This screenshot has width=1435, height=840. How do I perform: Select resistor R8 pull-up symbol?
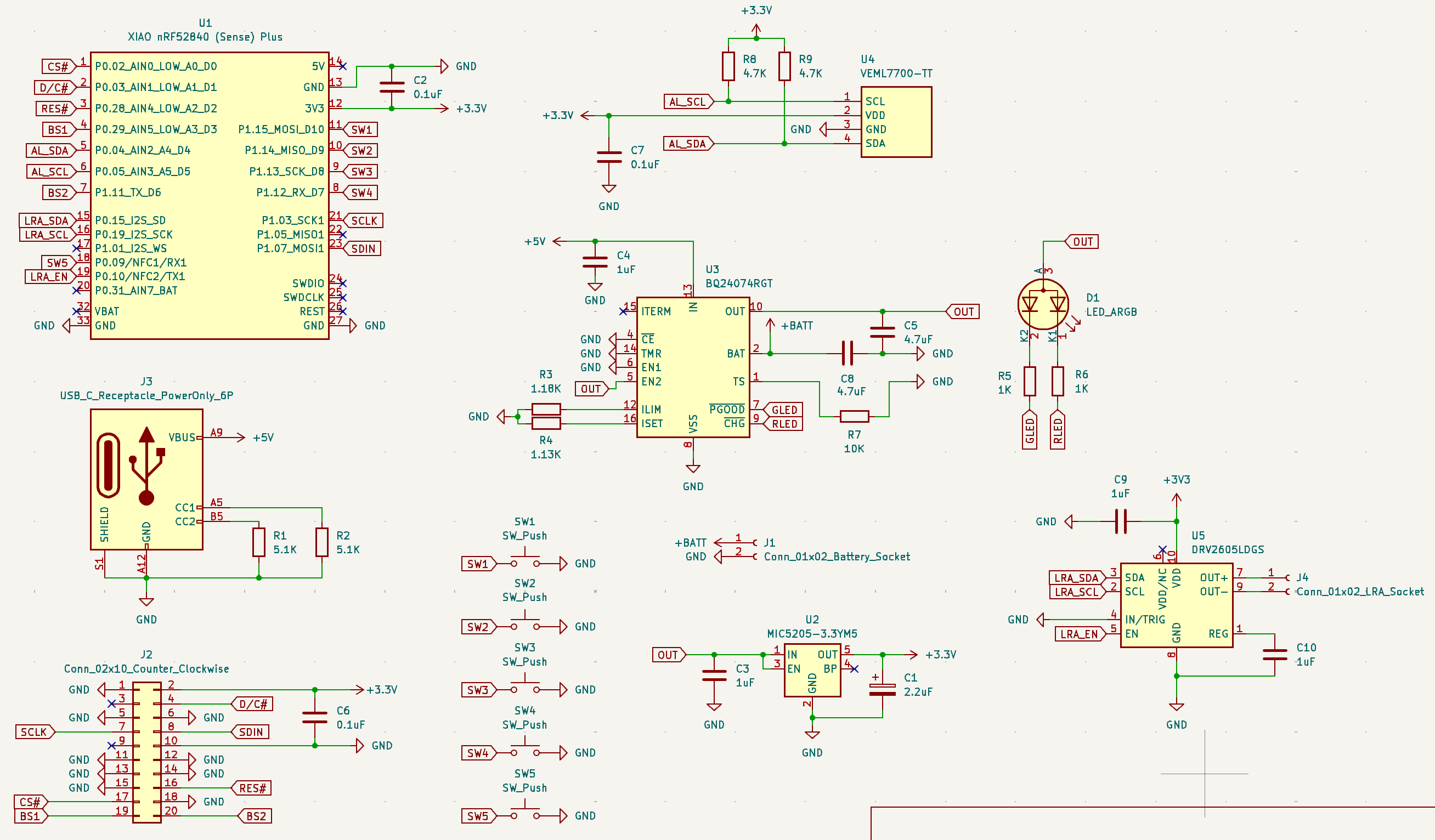(728, 66)
